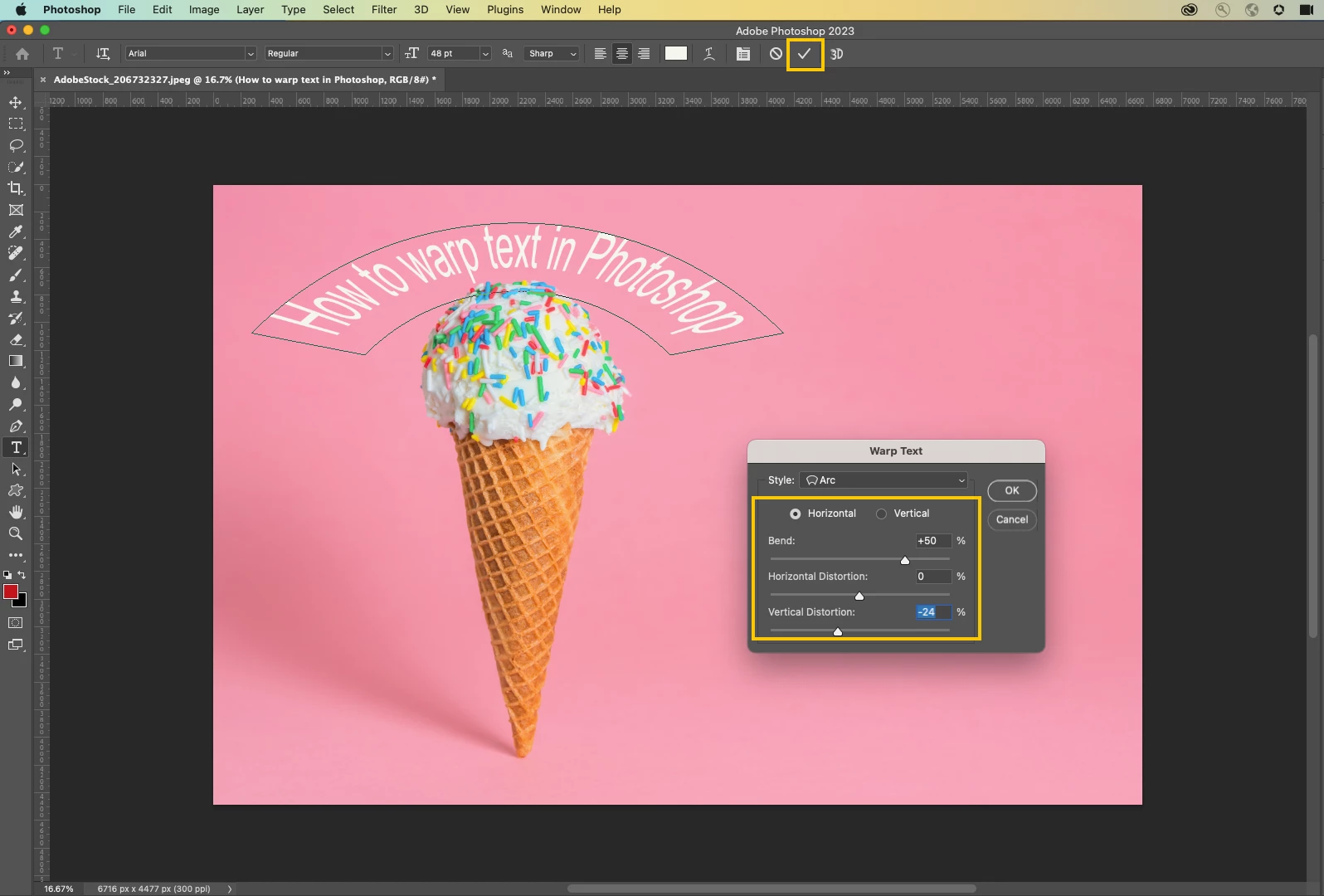Click the Horizontal Distortion value field

point(933,577)
